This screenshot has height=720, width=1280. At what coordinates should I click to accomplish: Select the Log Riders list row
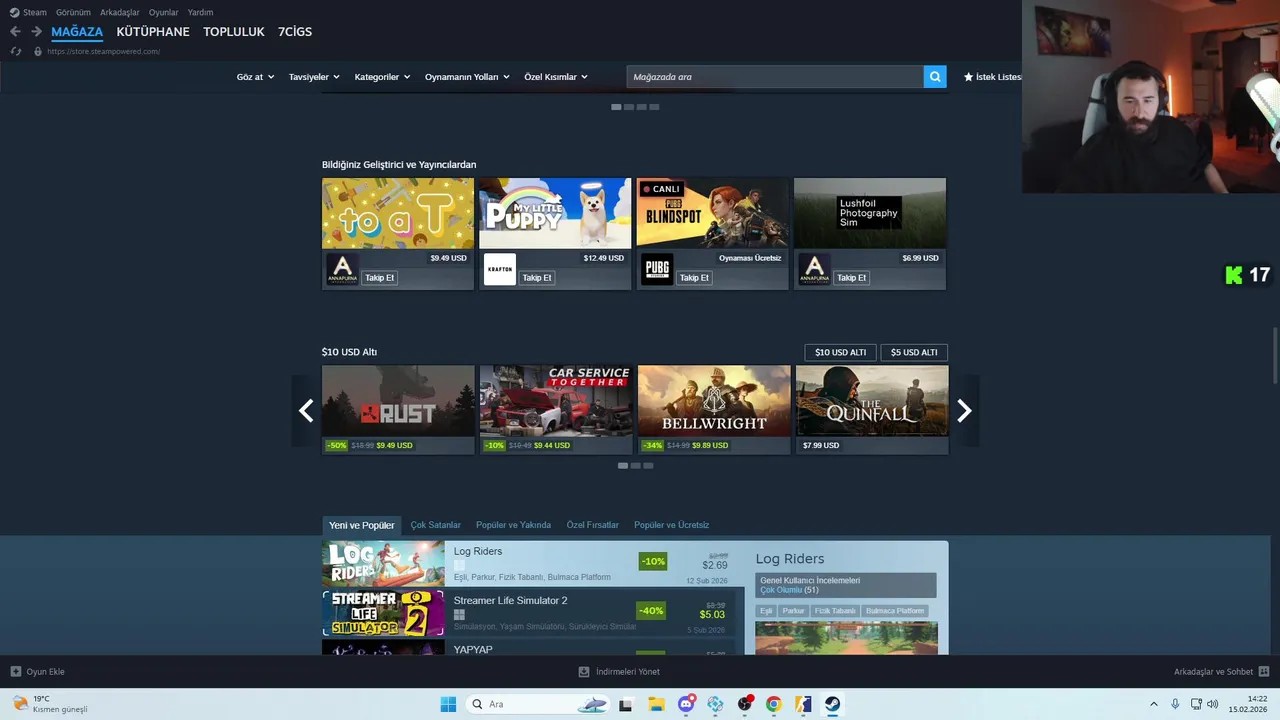click(x=533, y=564)
